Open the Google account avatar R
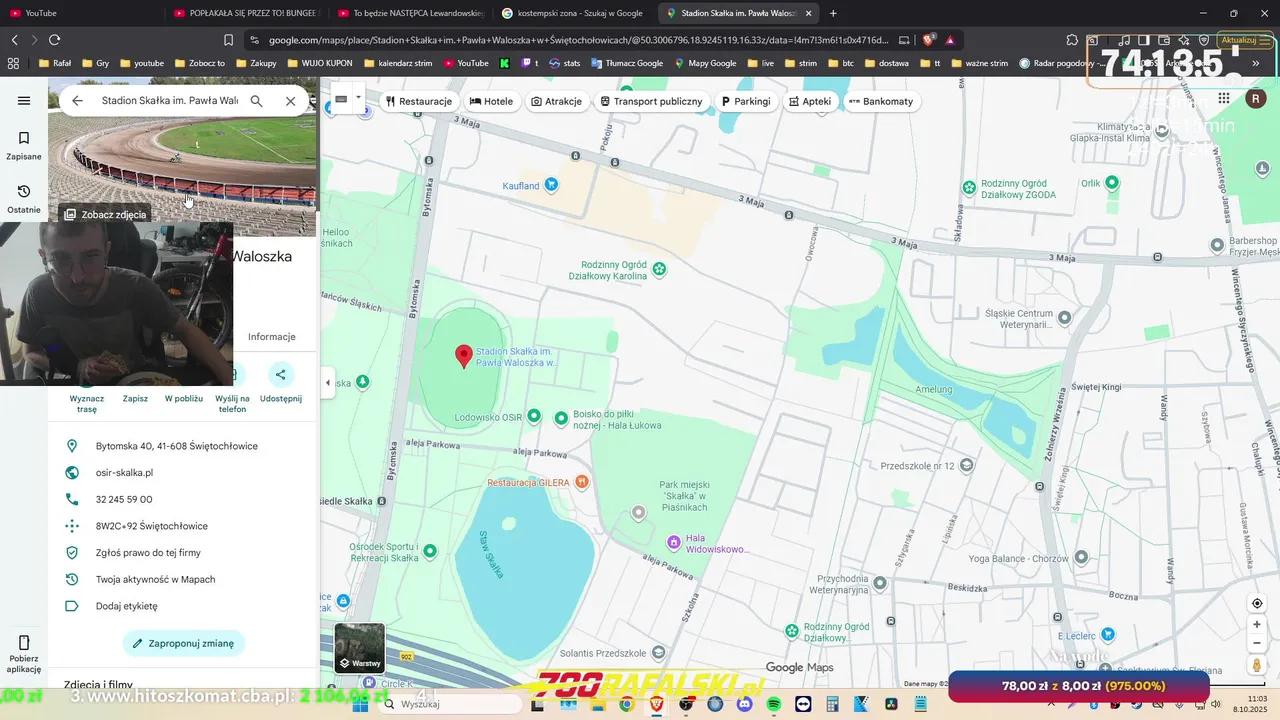The height and width of the screenshot is (720, 1280). 1256,98
